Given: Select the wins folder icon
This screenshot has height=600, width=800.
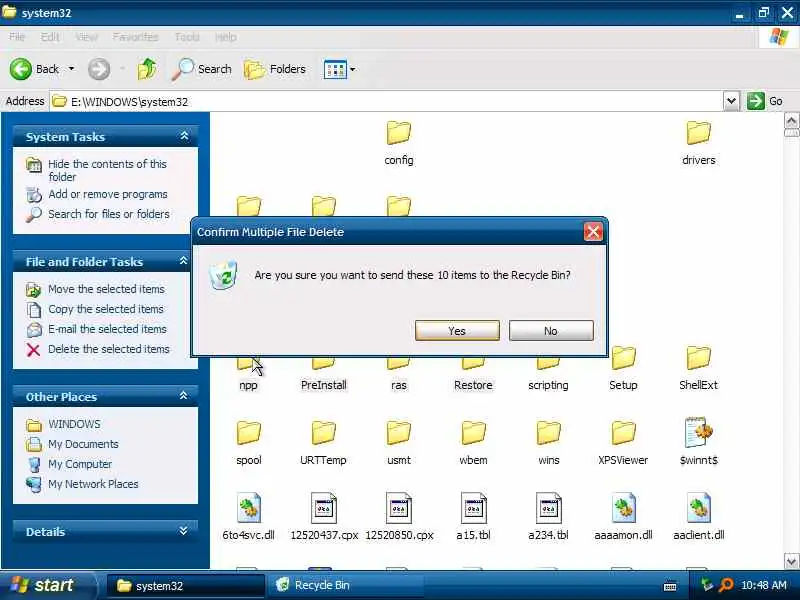Looking at the screenshot, I should 548,433.
